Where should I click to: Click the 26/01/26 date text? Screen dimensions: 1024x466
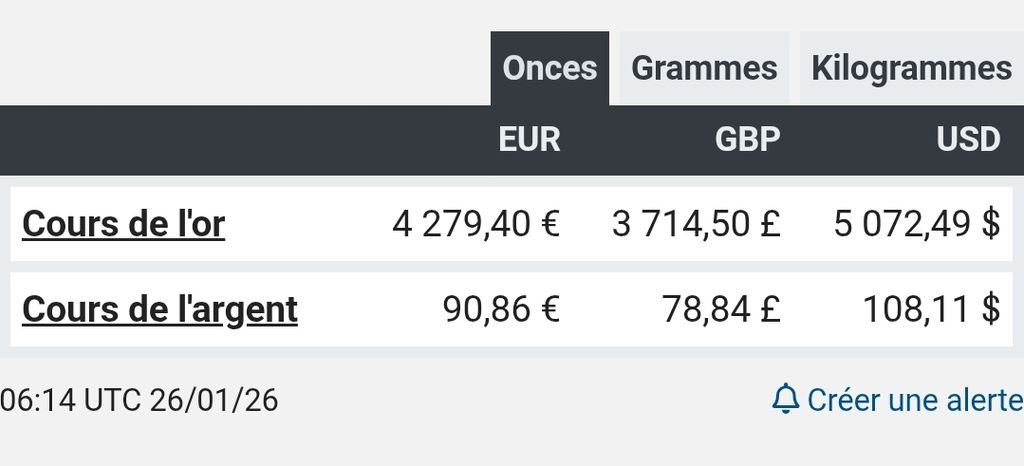(x=214, y=401)
